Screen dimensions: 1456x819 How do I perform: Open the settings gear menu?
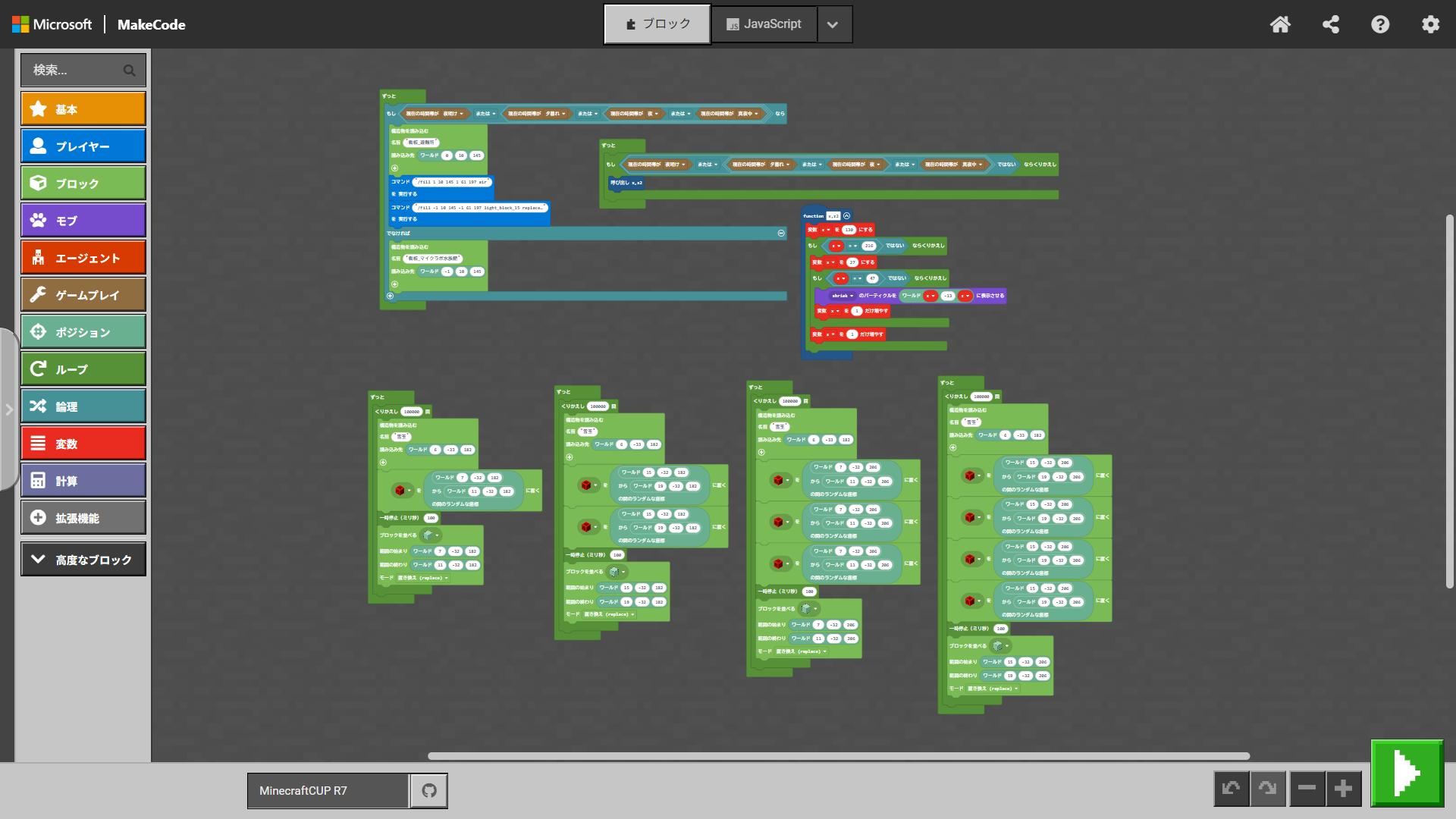tap(1430, 24)
